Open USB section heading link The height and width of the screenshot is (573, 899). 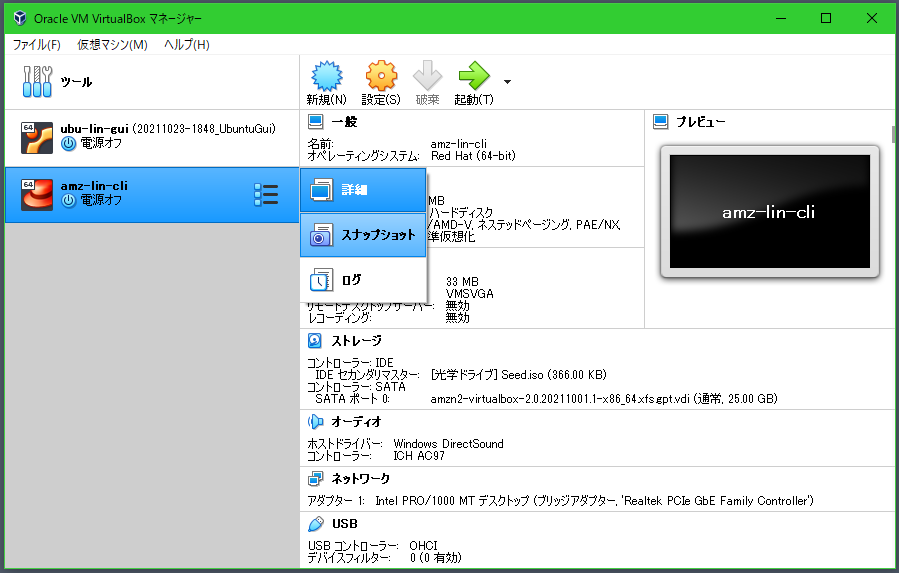tap(345, 524)
